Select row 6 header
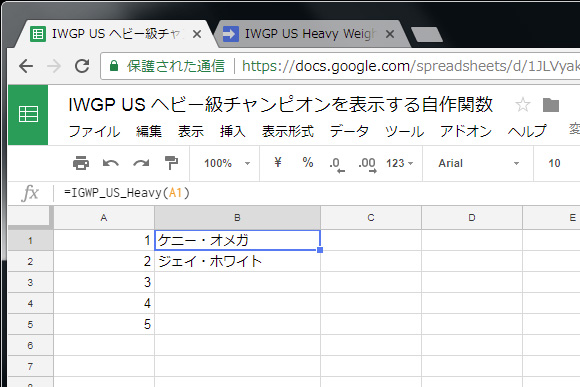580x387 pixels. click(x=30, y=346)
